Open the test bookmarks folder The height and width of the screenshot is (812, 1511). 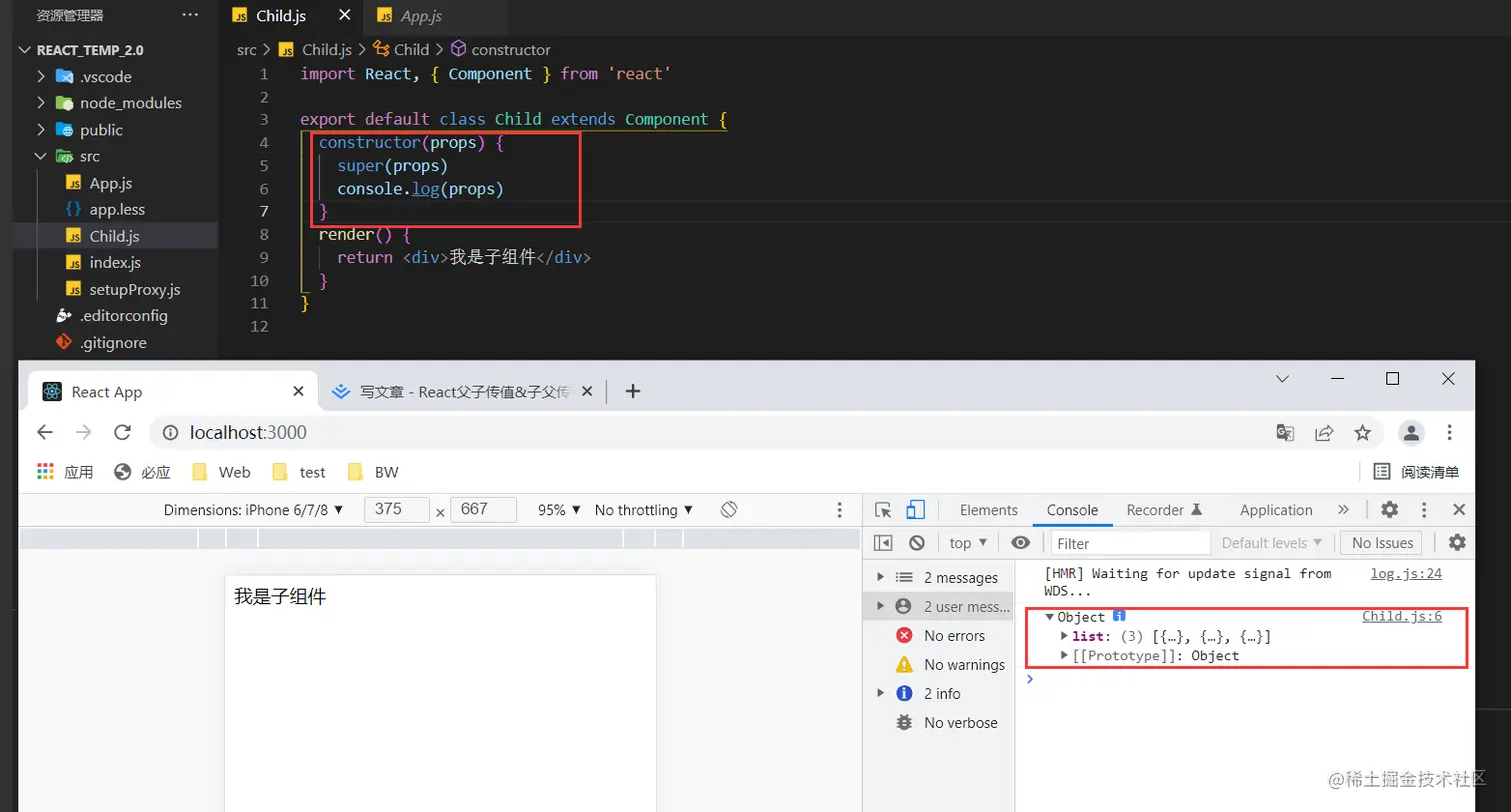click(x=299, y=472)
